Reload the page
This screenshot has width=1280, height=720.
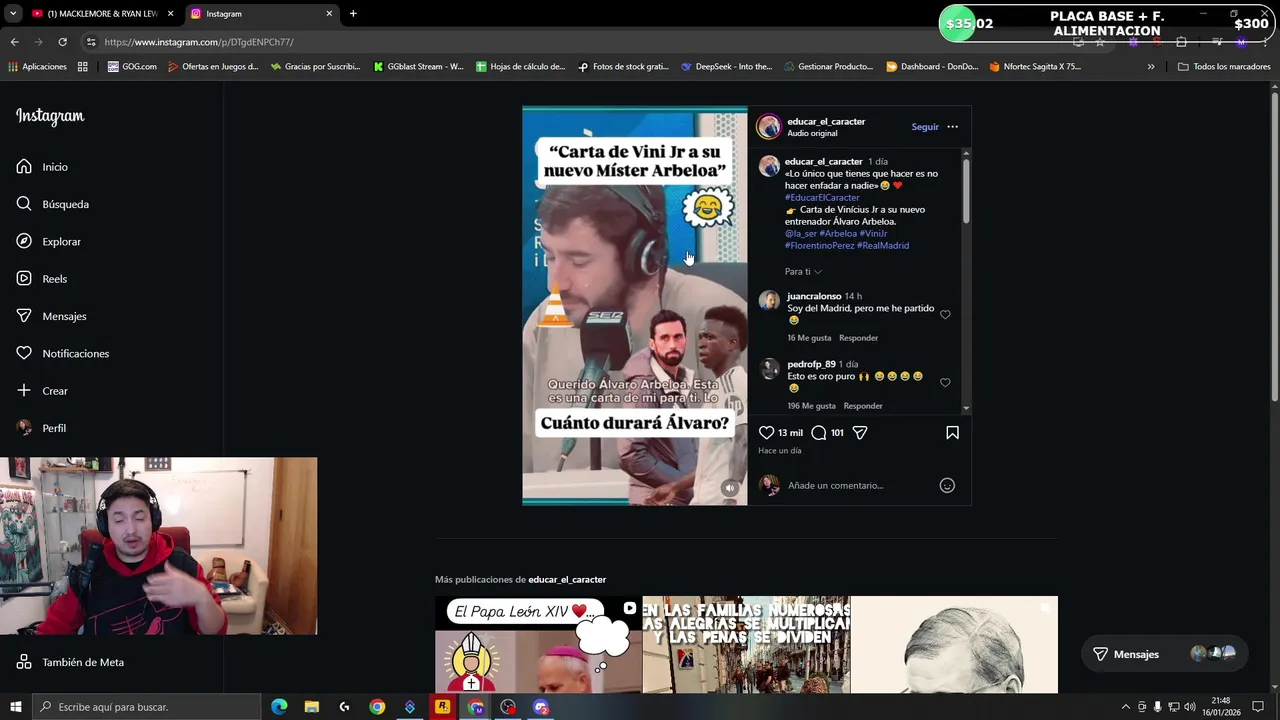pos(62,42)
